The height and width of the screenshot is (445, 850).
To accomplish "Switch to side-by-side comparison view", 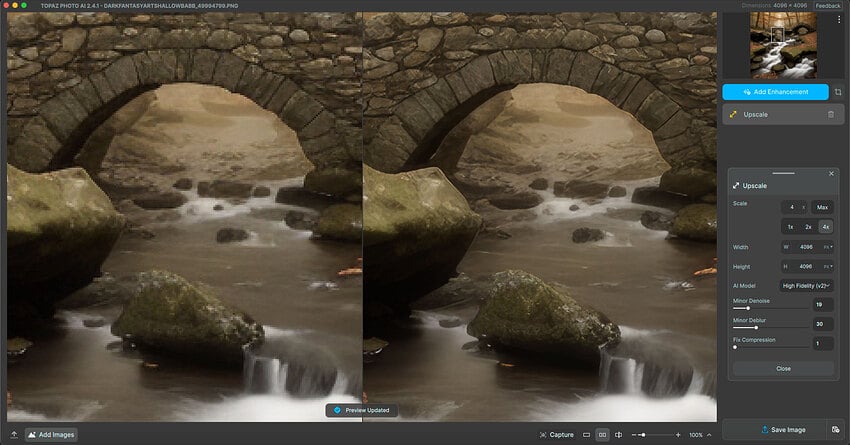I will click(602, 435).
